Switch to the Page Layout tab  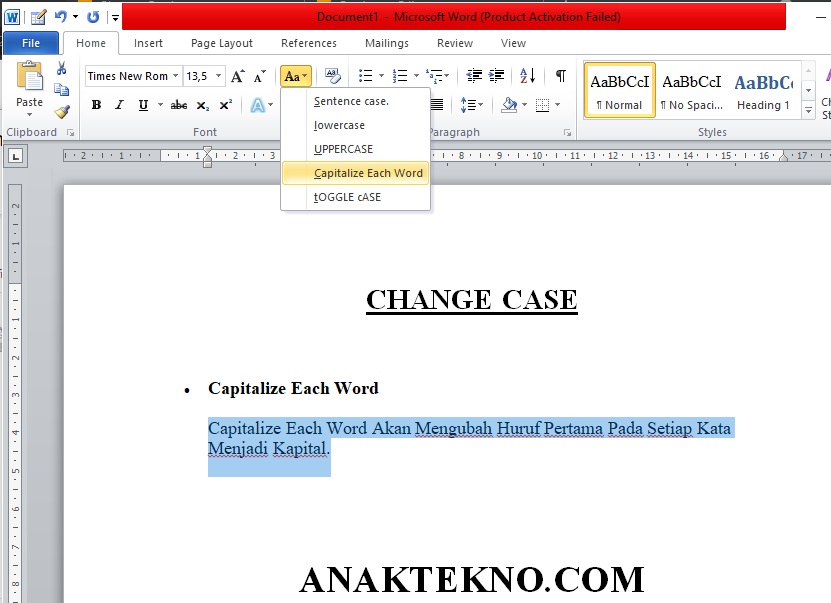click(x=222, y=43)
